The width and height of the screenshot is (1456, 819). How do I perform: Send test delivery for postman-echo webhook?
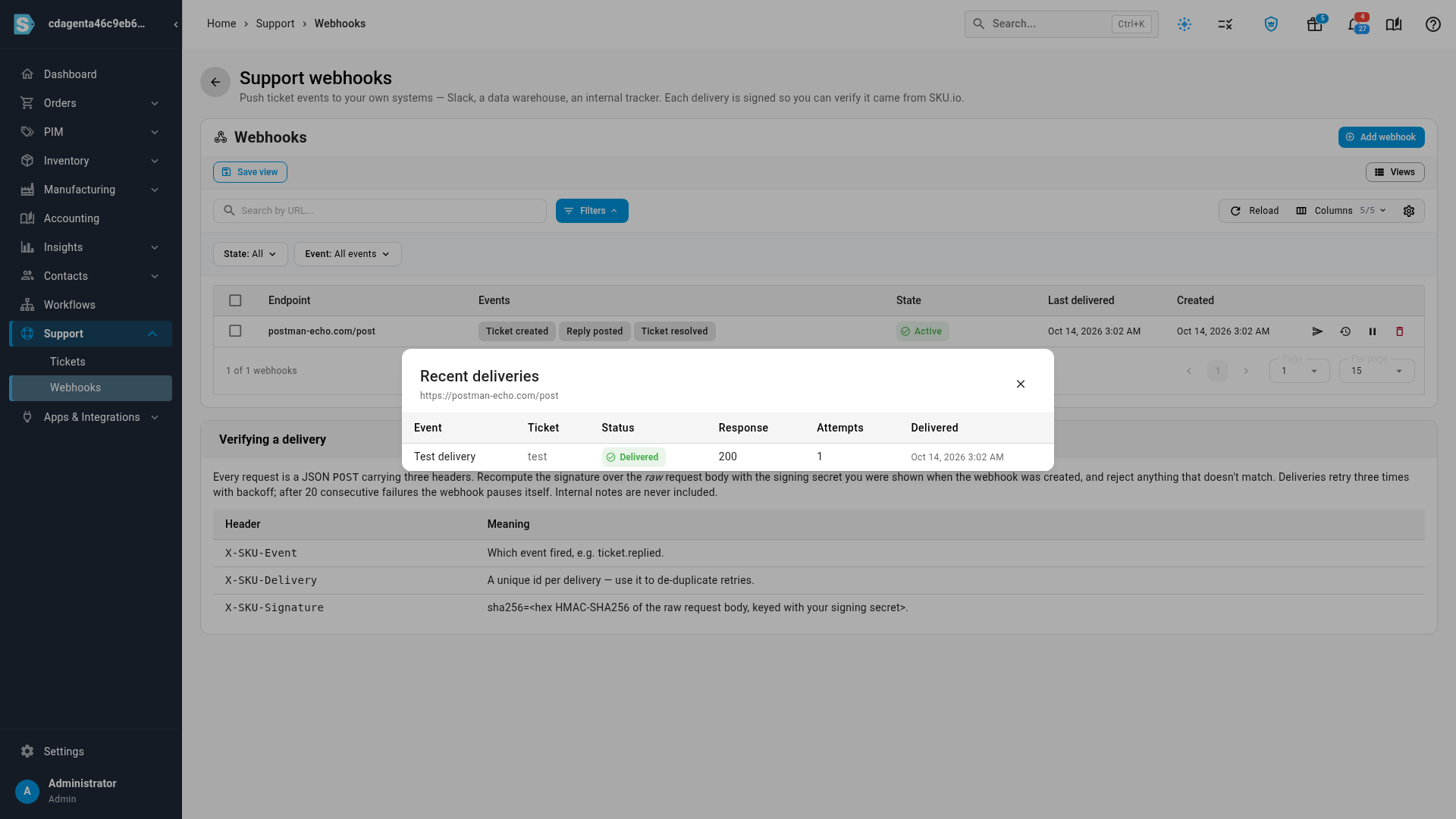(x=1317, y=331)
